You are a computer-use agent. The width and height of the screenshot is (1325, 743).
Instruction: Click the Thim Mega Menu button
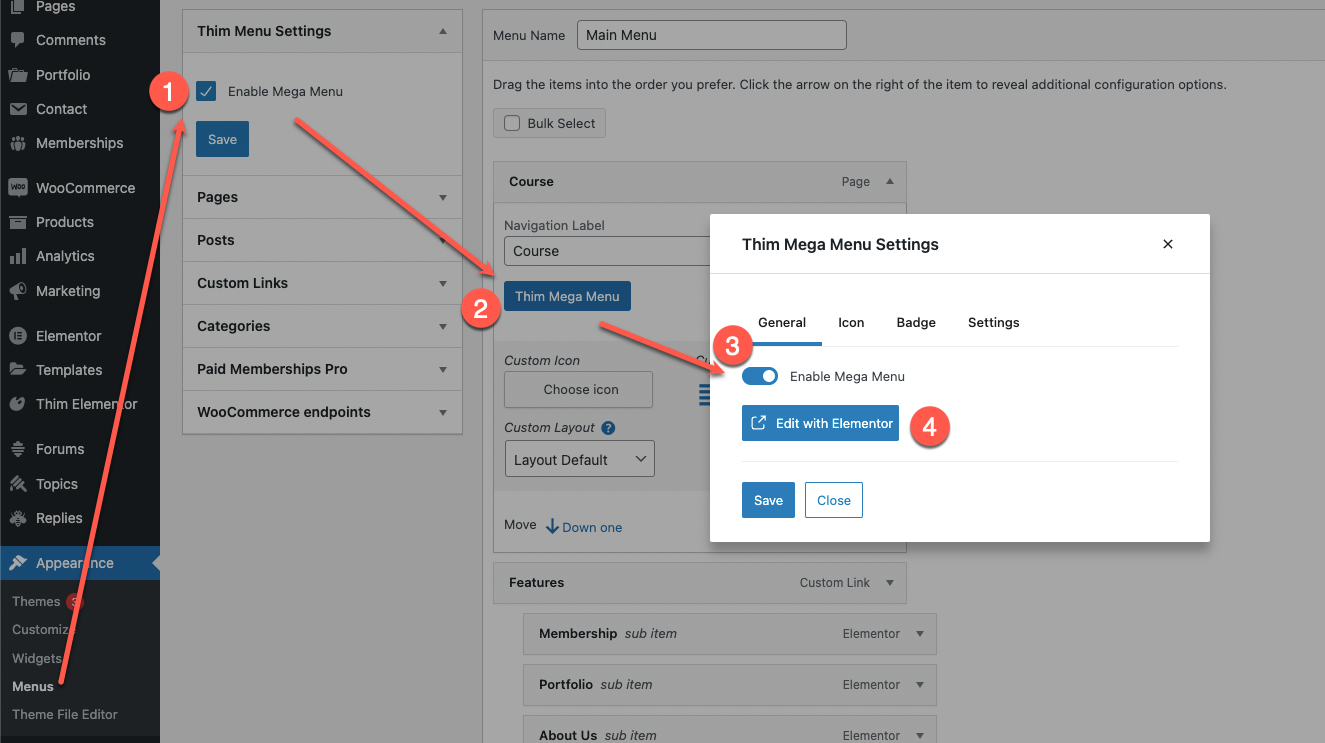click(x=567, y=296)
